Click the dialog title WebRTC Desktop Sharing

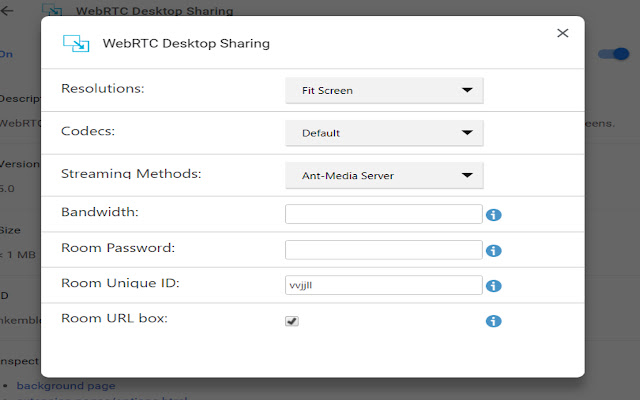186,44
